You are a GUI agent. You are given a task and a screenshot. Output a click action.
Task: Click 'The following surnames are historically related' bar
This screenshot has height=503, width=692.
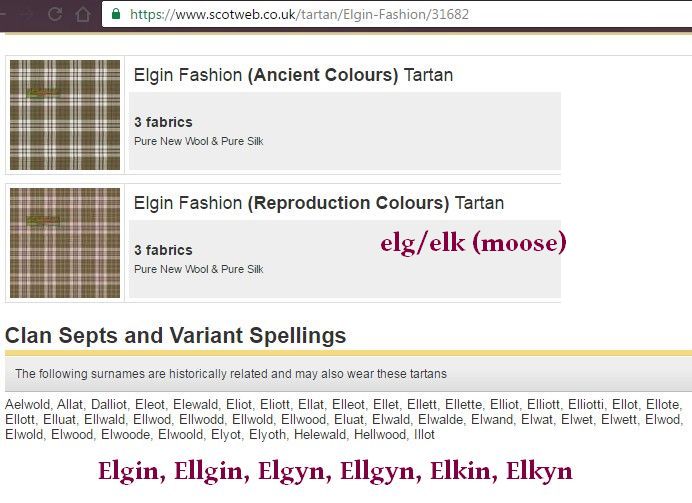tap(349, 374)
